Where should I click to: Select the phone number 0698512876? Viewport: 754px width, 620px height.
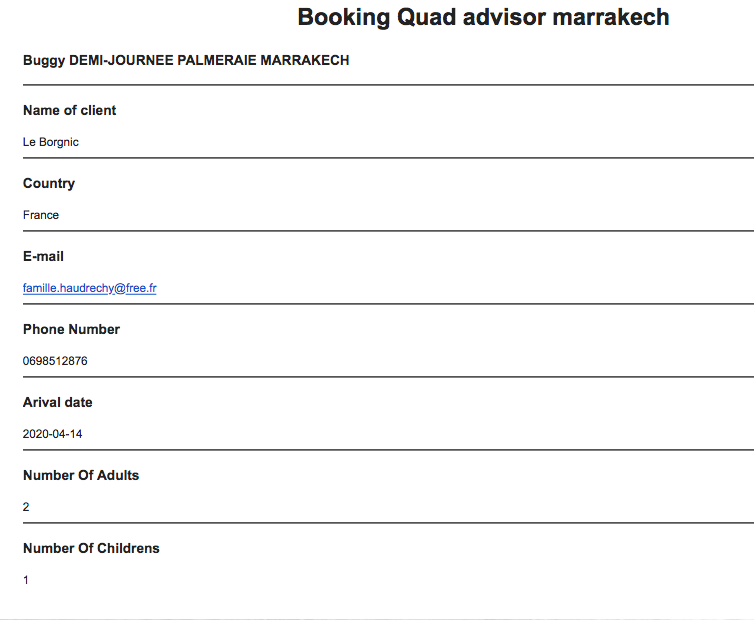(x=55, y=361)
